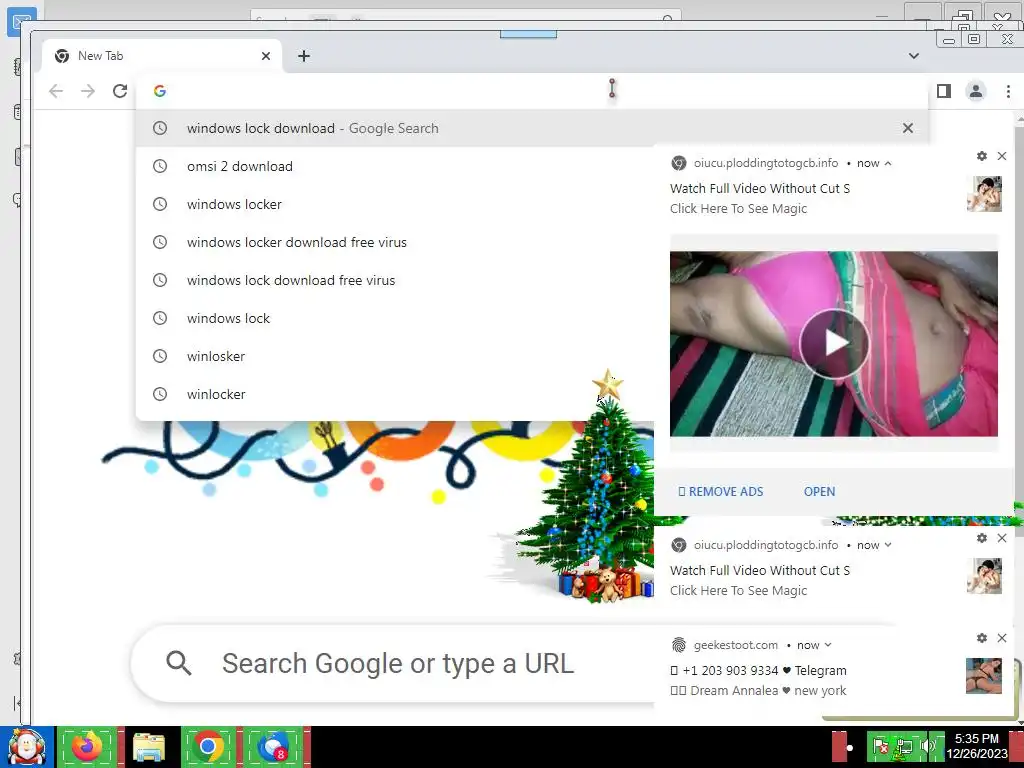Open settings gear of top notification
Screen dimensions: 1024x768
(982, 156)
